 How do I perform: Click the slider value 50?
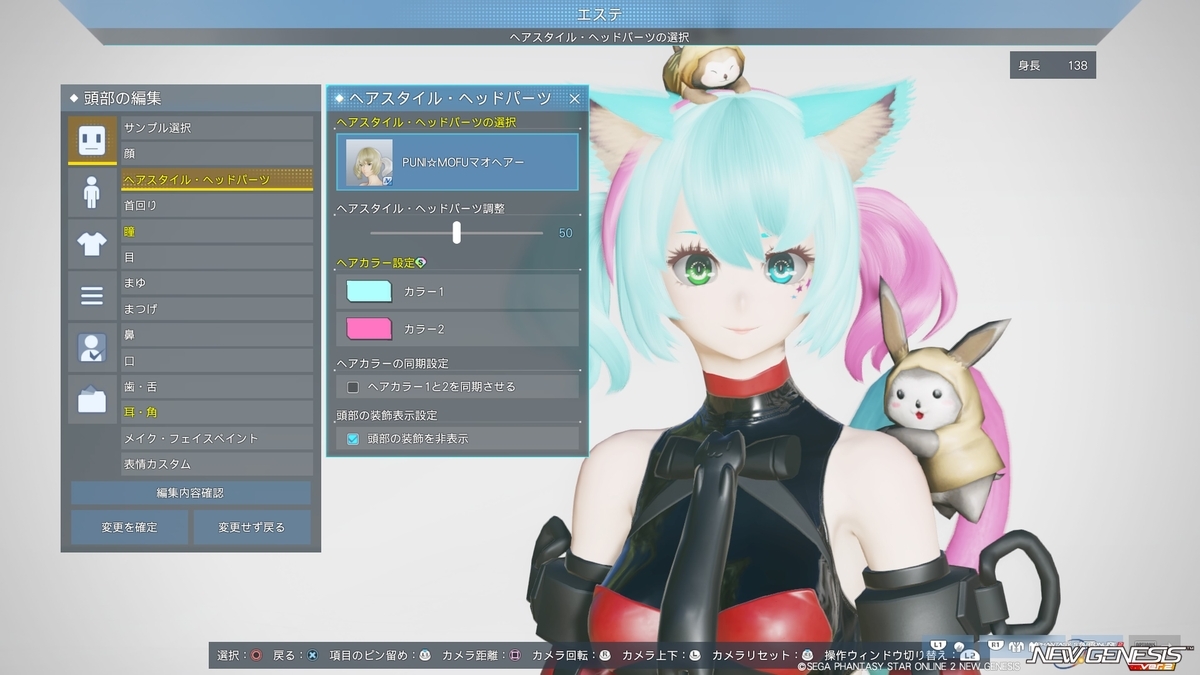click(x=565, y=233)
